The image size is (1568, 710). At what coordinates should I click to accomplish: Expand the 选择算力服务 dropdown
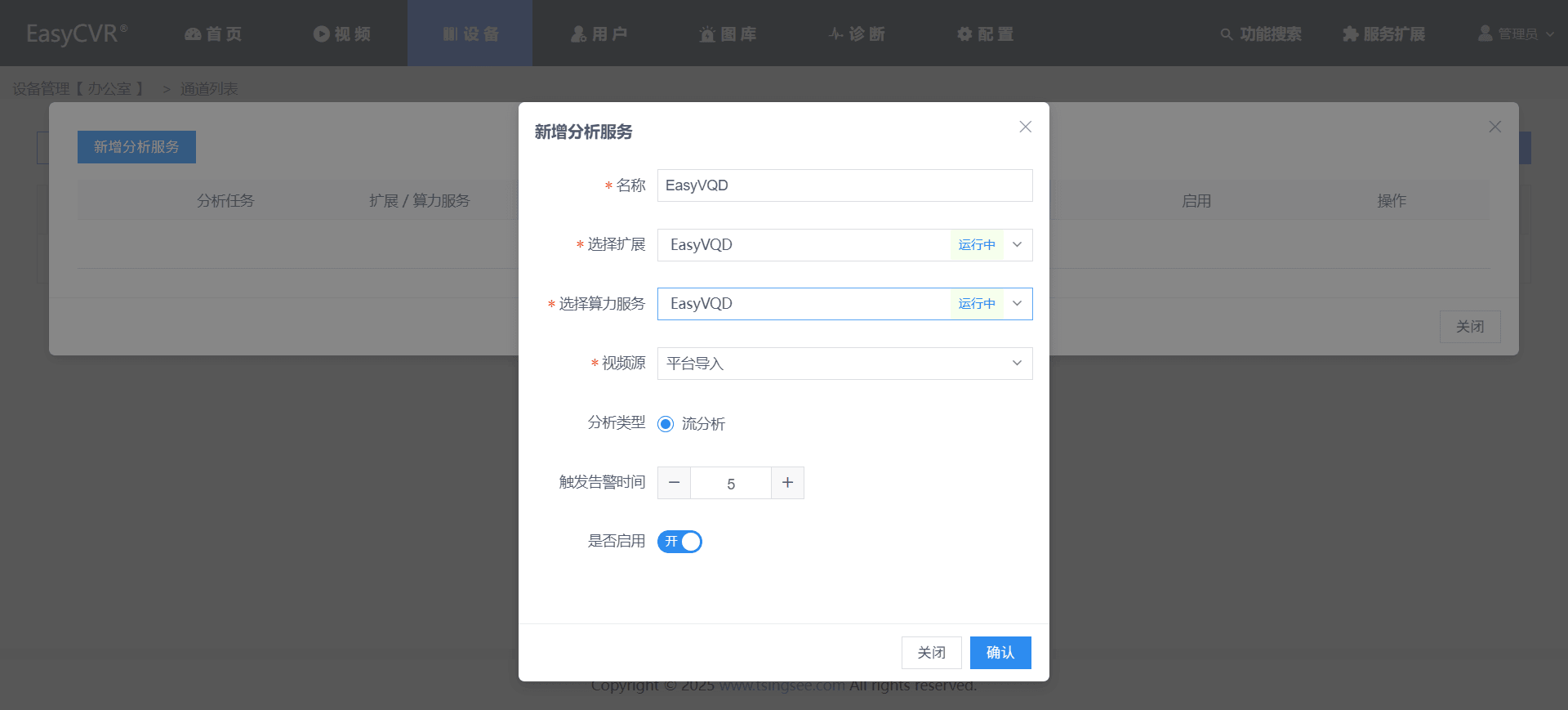click(x=844, y=304)
